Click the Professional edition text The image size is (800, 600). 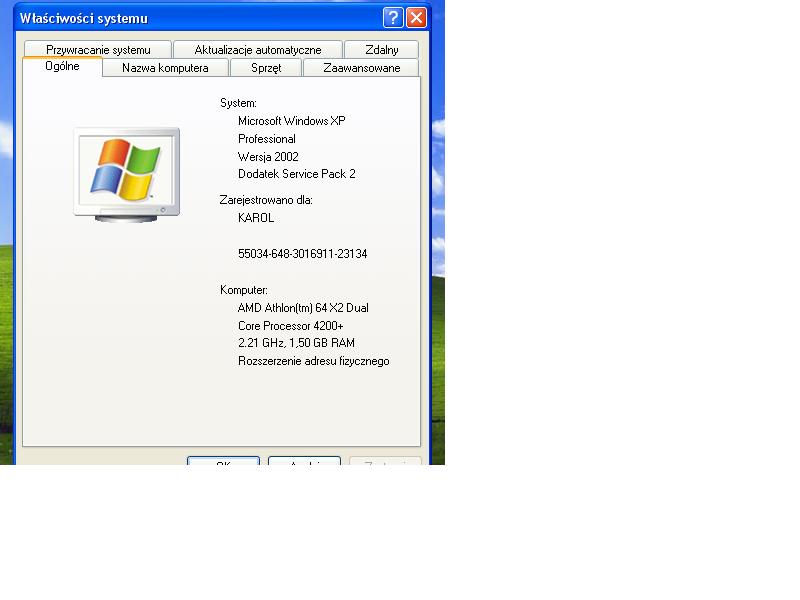coord(266,139)
